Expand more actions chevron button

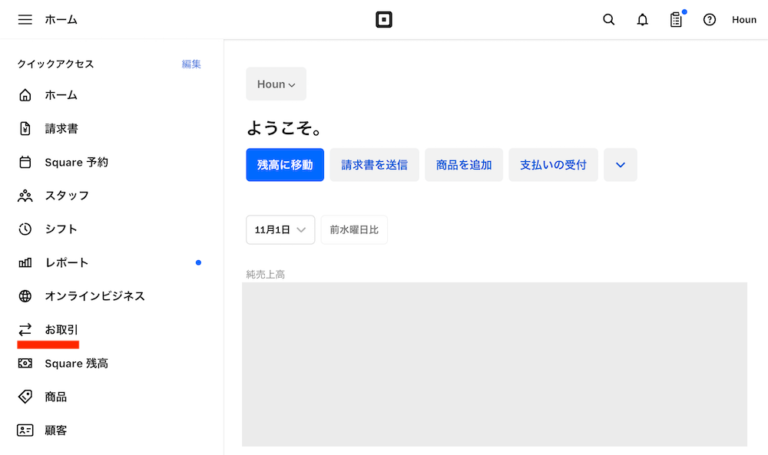tap(620, 165)
